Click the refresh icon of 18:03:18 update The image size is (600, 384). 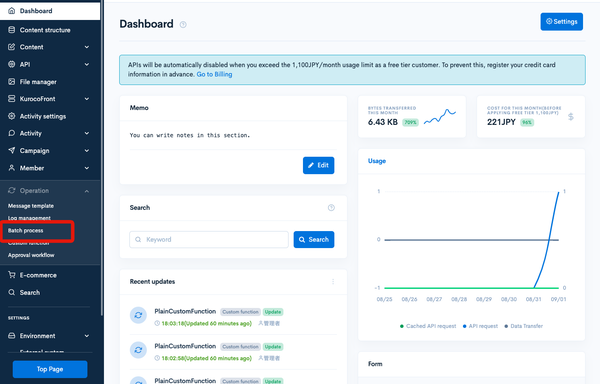[138, 315]
